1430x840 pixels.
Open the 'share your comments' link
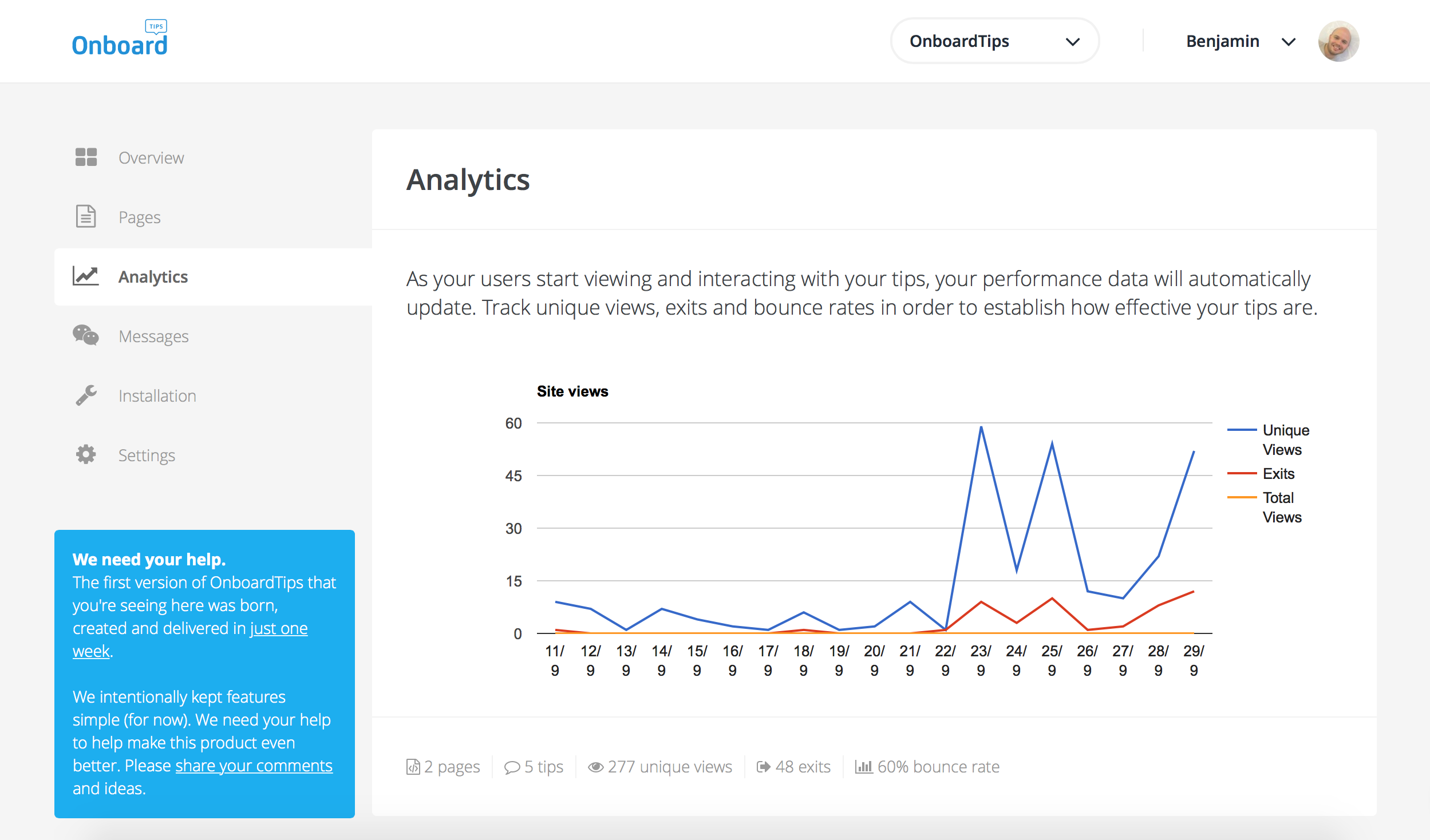pos(254,766)
